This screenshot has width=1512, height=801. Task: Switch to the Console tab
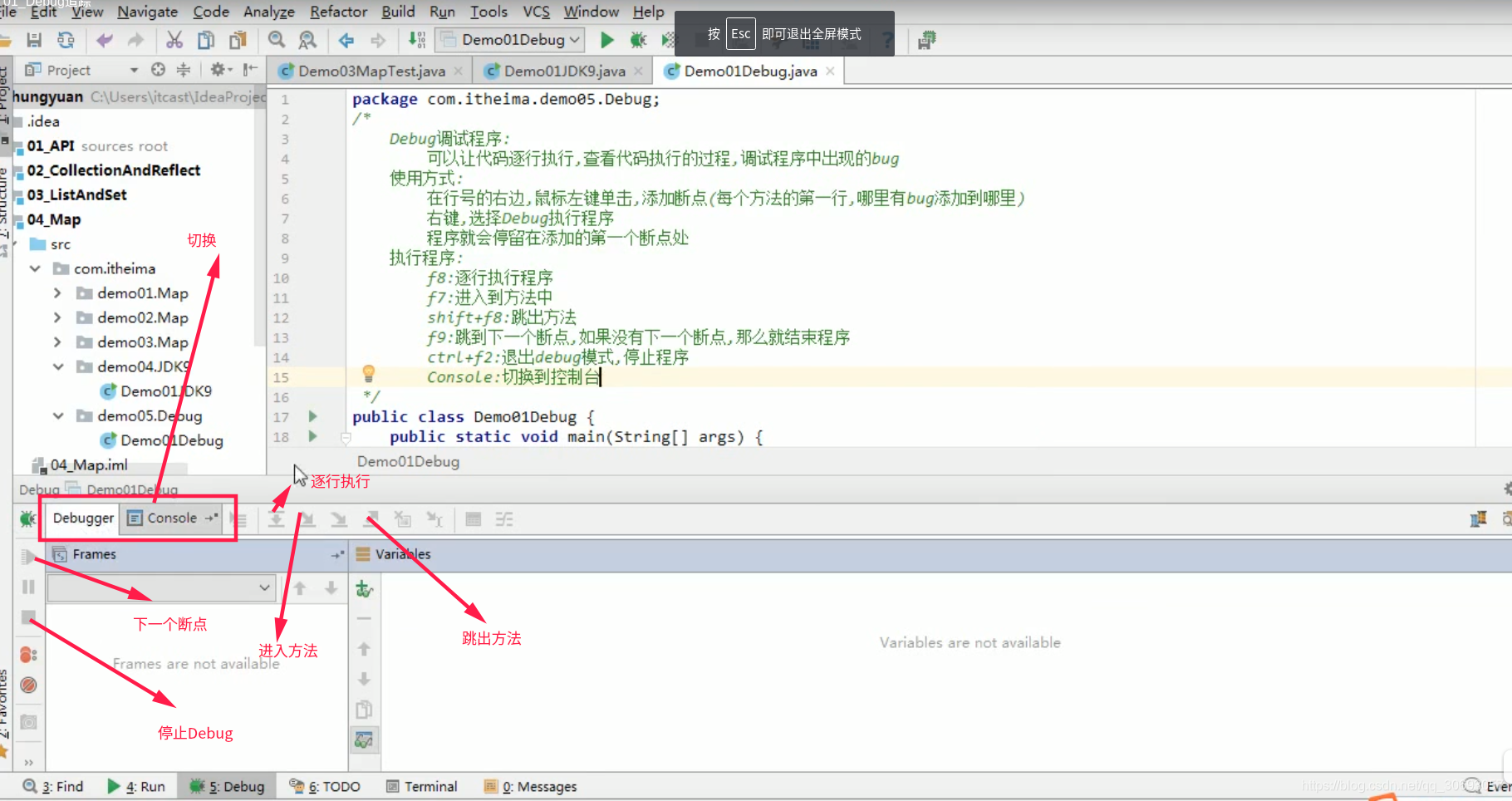pos(172,518)
